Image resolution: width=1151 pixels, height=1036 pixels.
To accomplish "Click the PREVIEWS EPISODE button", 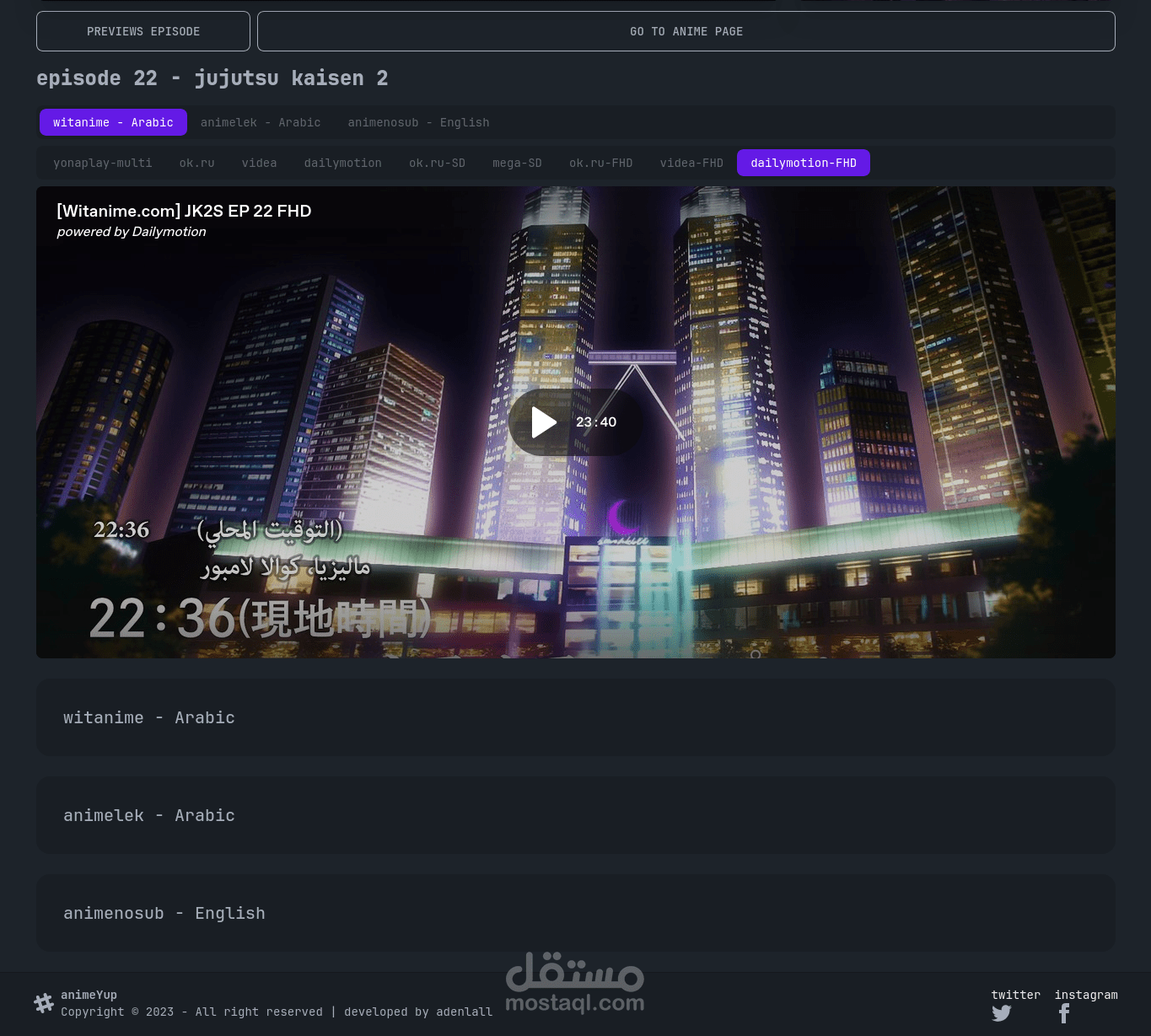I will (x=143, y=31).
